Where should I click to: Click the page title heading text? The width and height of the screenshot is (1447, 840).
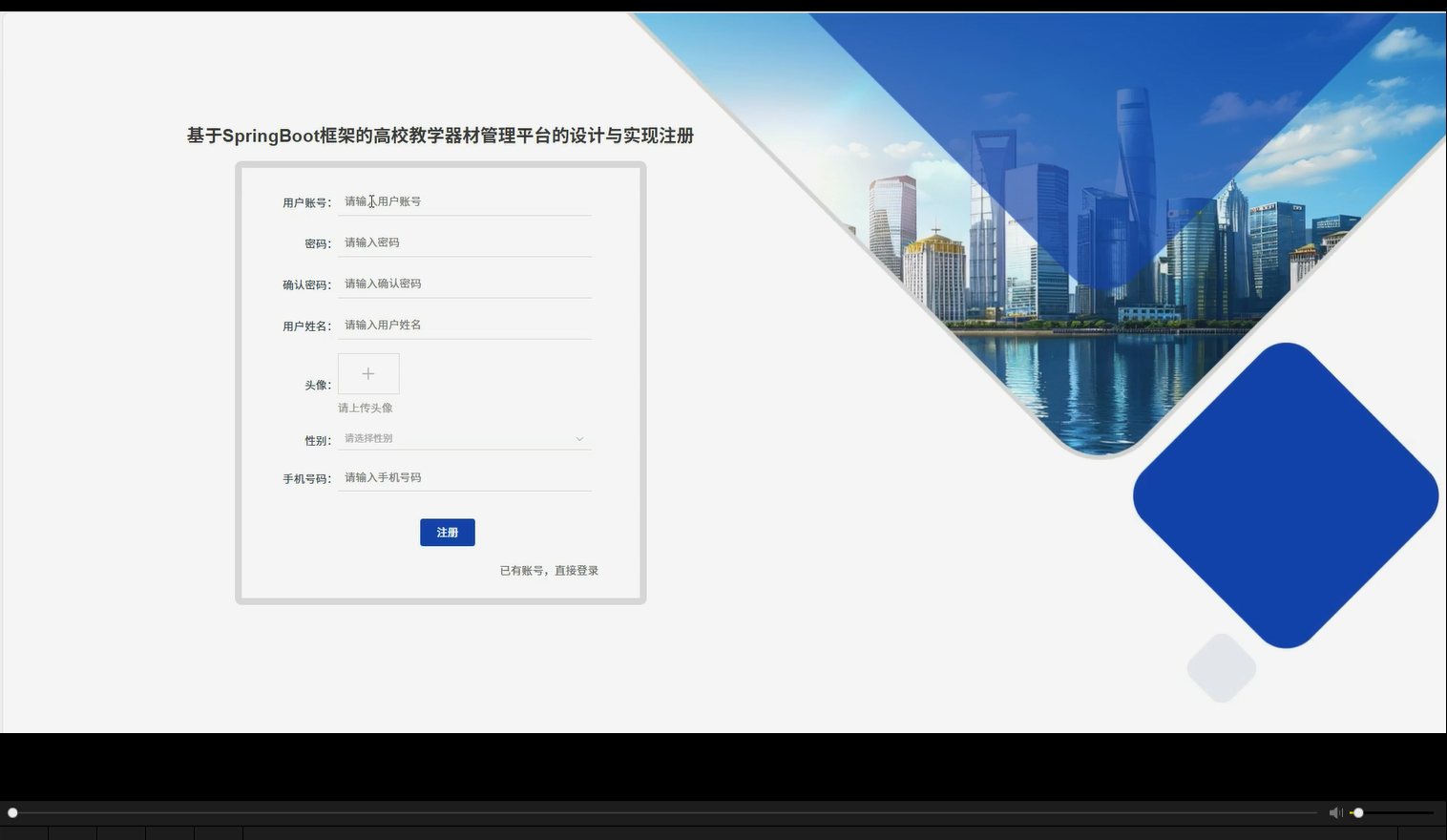pyautogui.click(x=440, y=136)
